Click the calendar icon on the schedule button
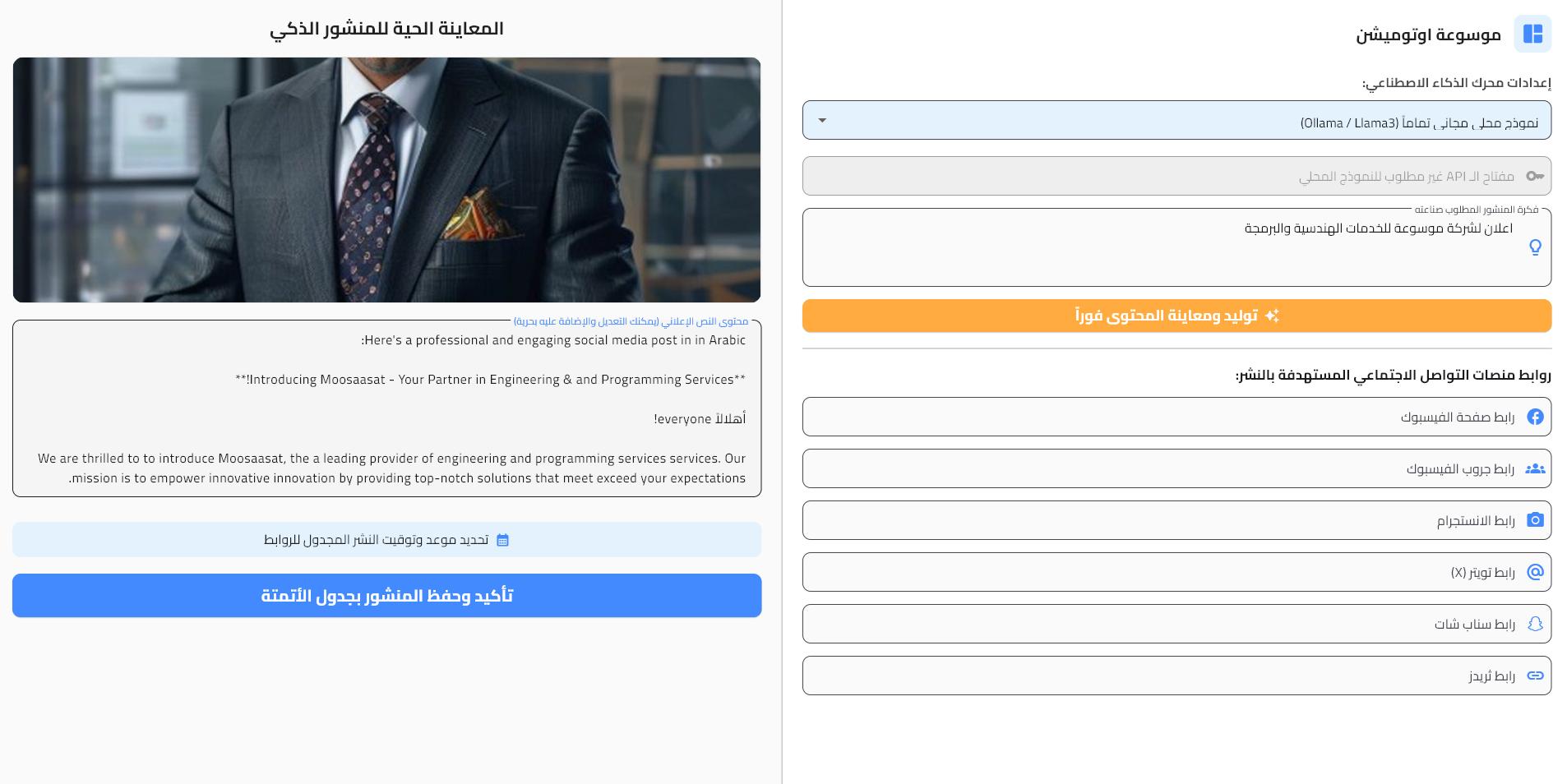Screen dimensions: 1567x784 (503, 540)
